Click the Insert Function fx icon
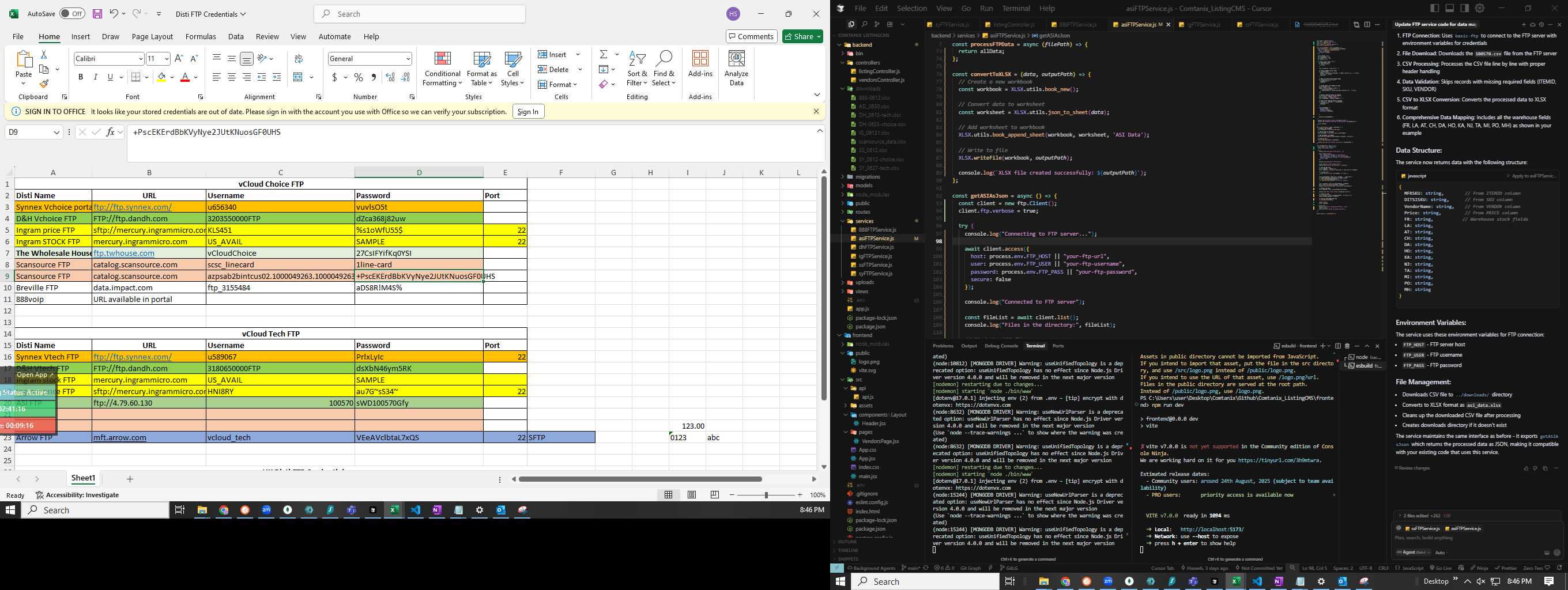The width and height of the screenshot is (1568, 590). pyautogui.click(x=110, y=132)
